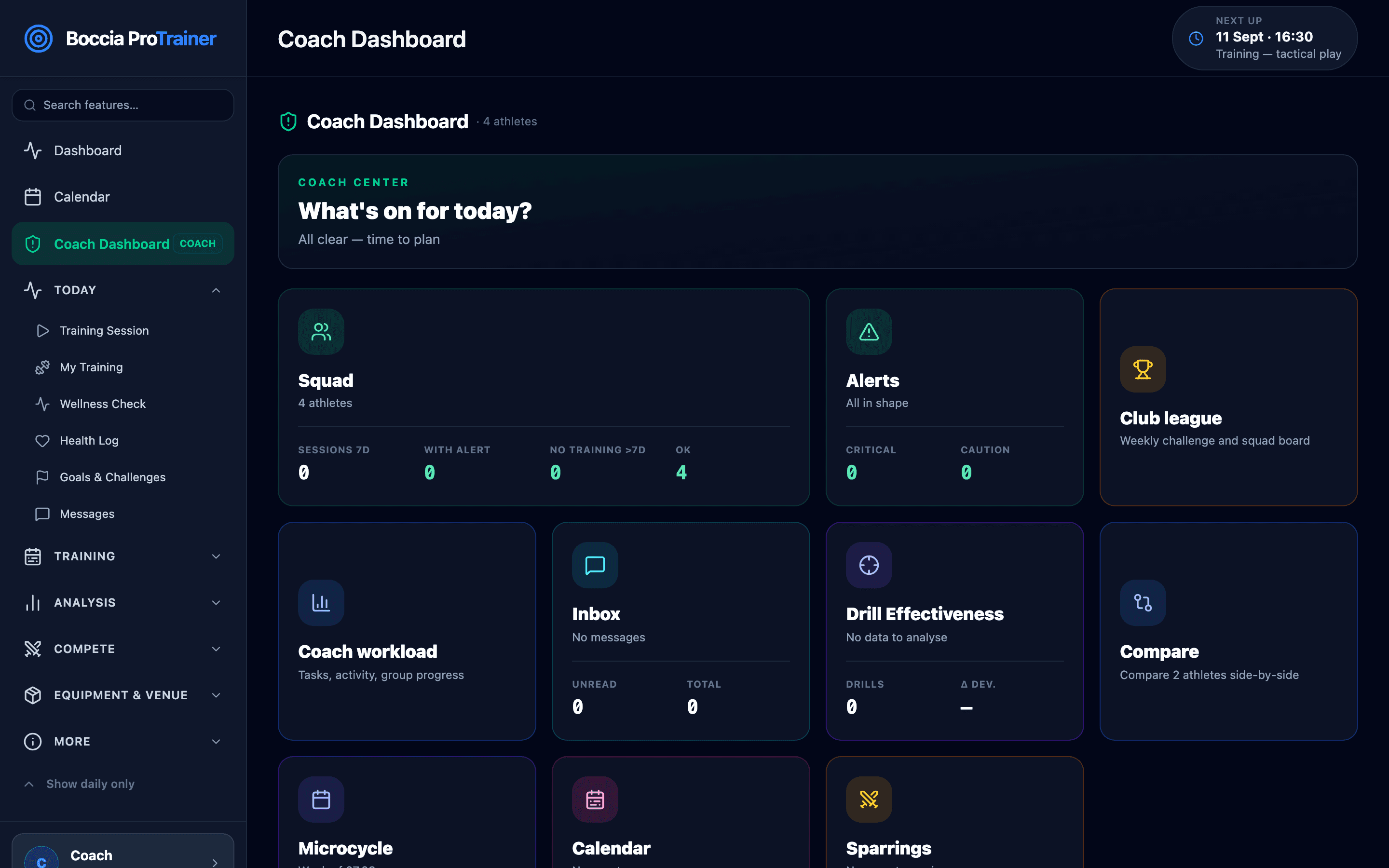Click the COACH badge label
The image size is (1389, 868).
pos(197,244)
